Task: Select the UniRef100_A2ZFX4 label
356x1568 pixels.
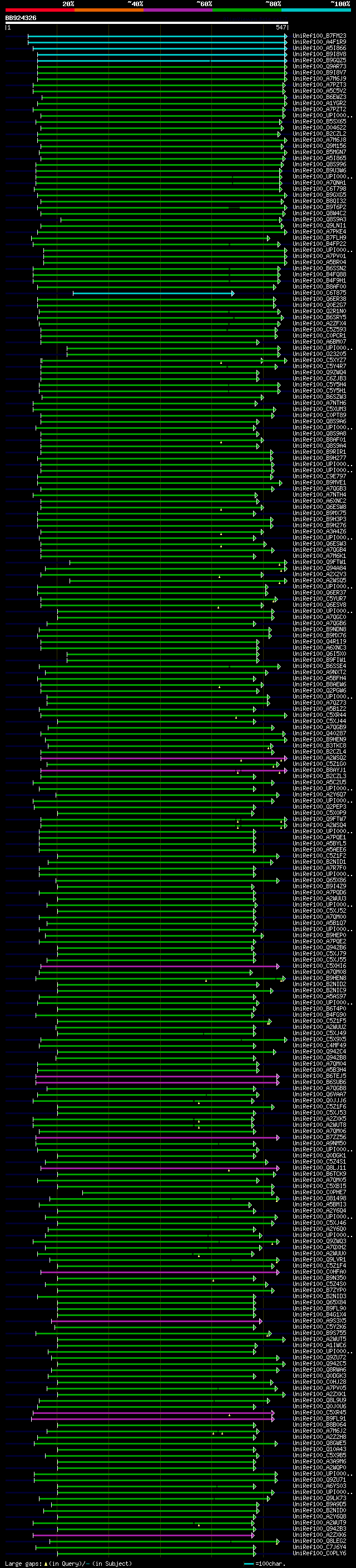Action: pos(319,324)
